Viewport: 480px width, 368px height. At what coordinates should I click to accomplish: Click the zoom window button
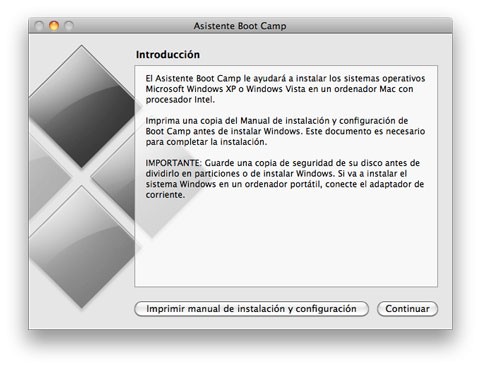click(x=69, y=26)
